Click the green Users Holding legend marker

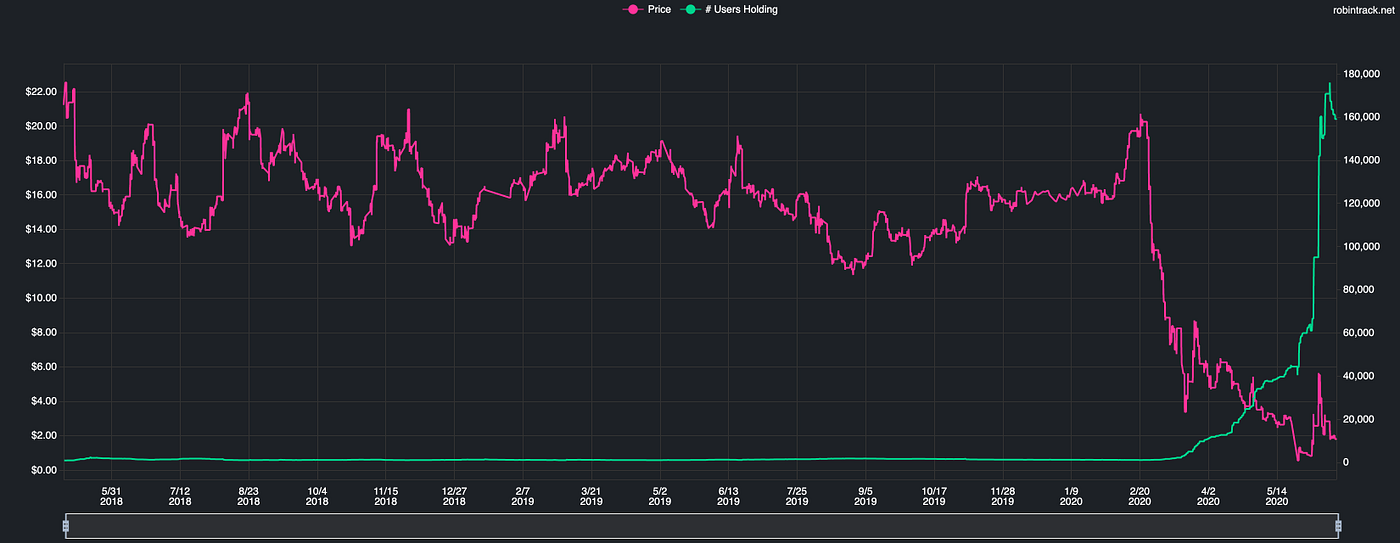pos(690,9)
